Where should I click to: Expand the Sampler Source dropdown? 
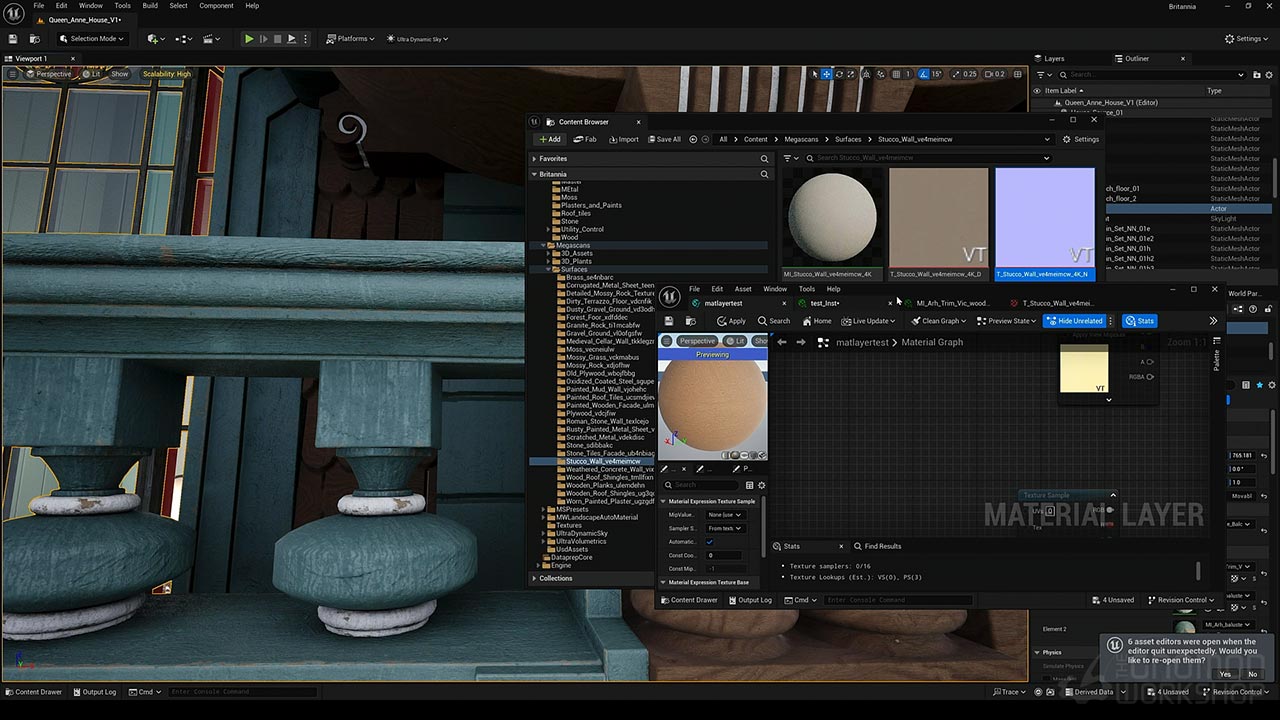[725, 528]
